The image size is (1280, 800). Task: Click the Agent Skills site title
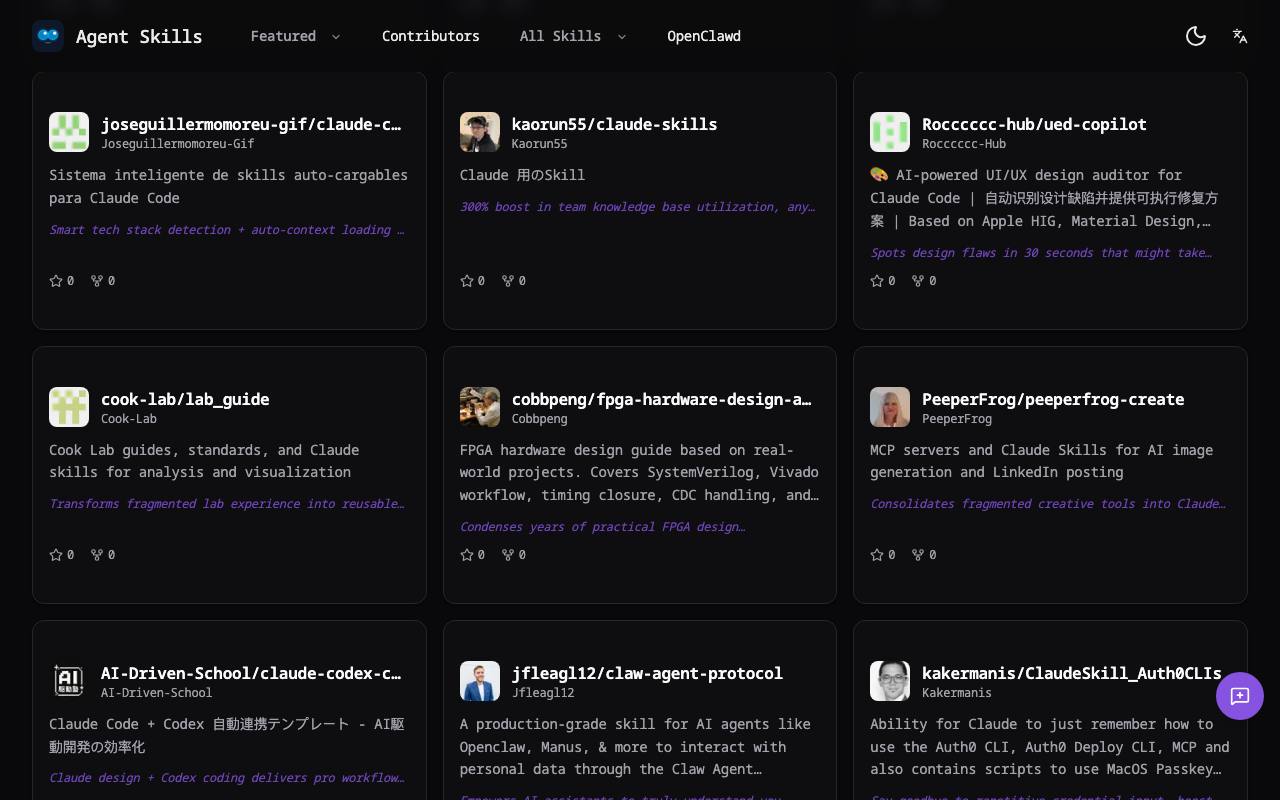click(x=139, y=36)
